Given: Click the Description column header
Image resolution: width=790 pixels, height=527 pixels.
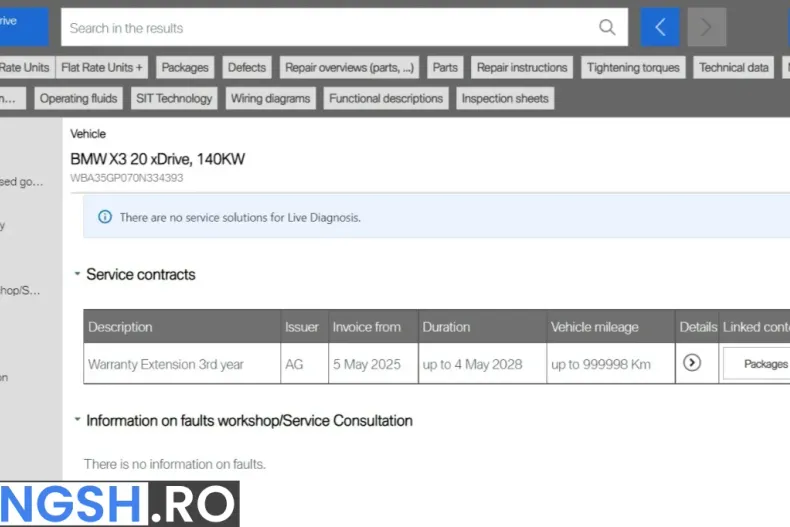Looking at the screenshot, I should point(182,326).
